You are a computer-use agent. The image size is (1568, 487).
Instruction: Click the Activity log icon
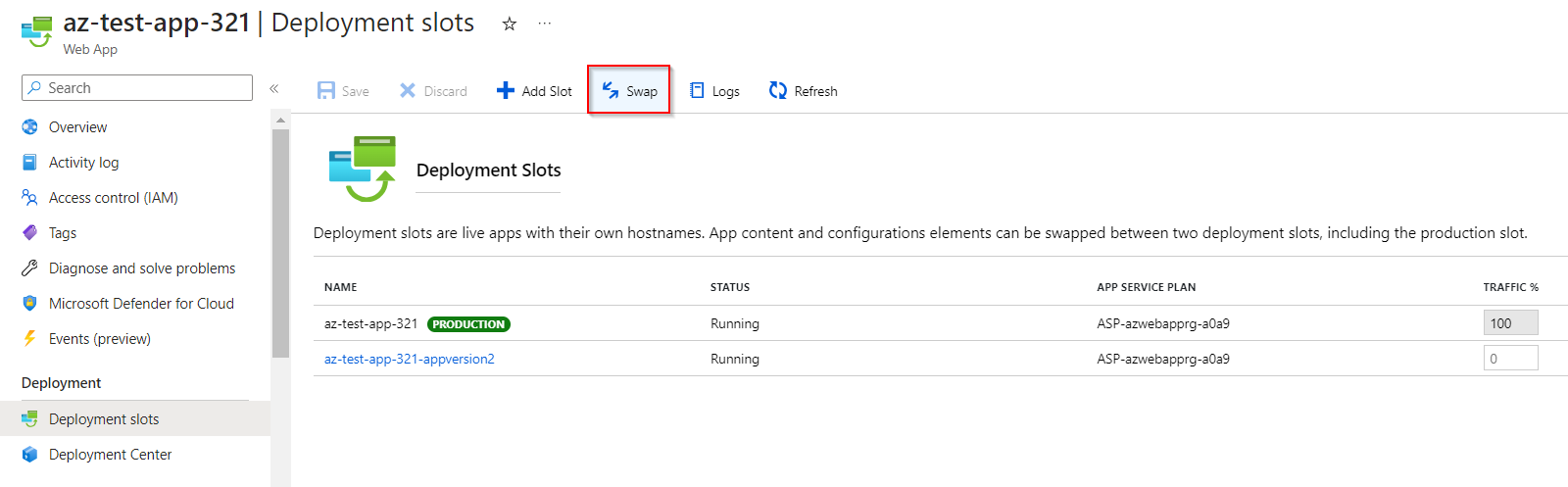[x=30, y=163]
